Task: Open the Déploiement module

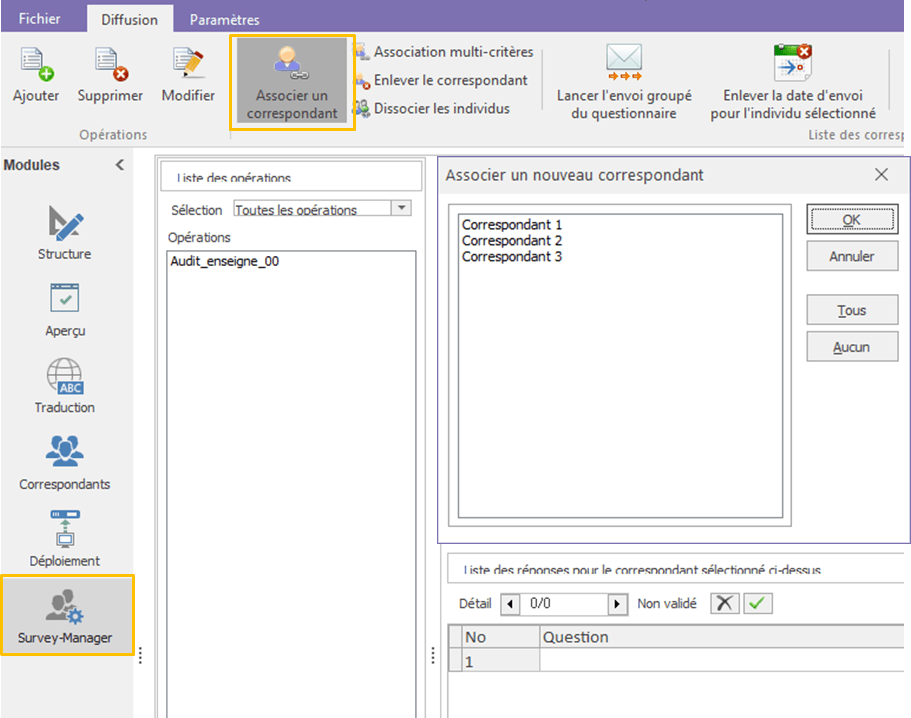Action: (64, 538)
